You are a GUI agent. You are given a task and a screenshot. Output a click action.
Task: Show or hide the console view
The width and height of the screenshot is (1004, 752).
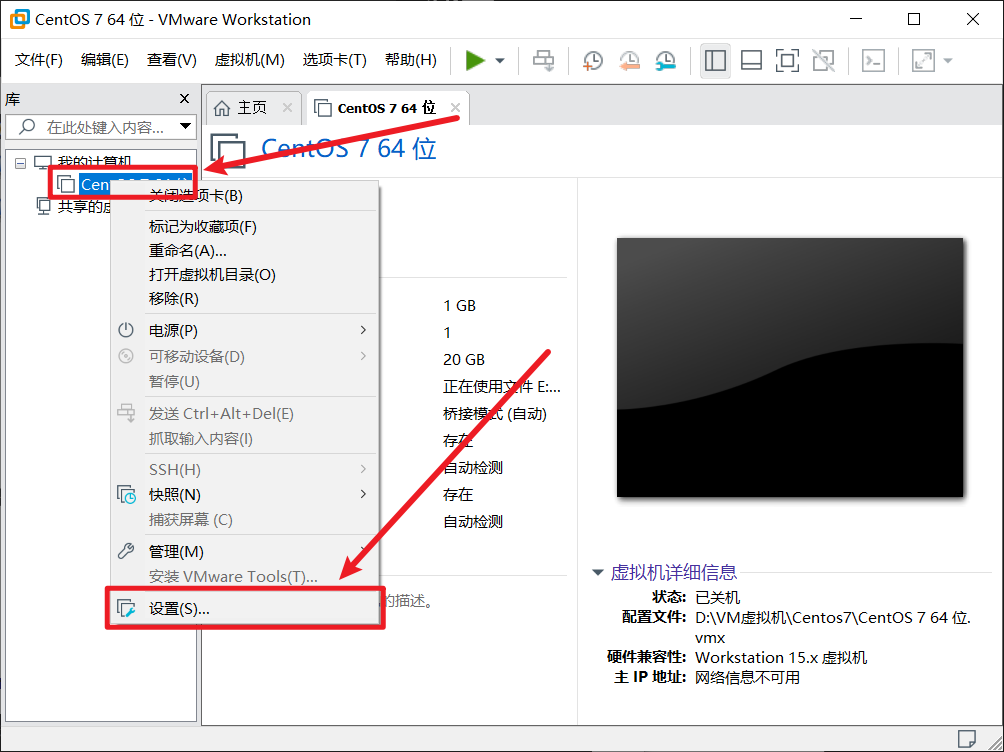[787, 60]
